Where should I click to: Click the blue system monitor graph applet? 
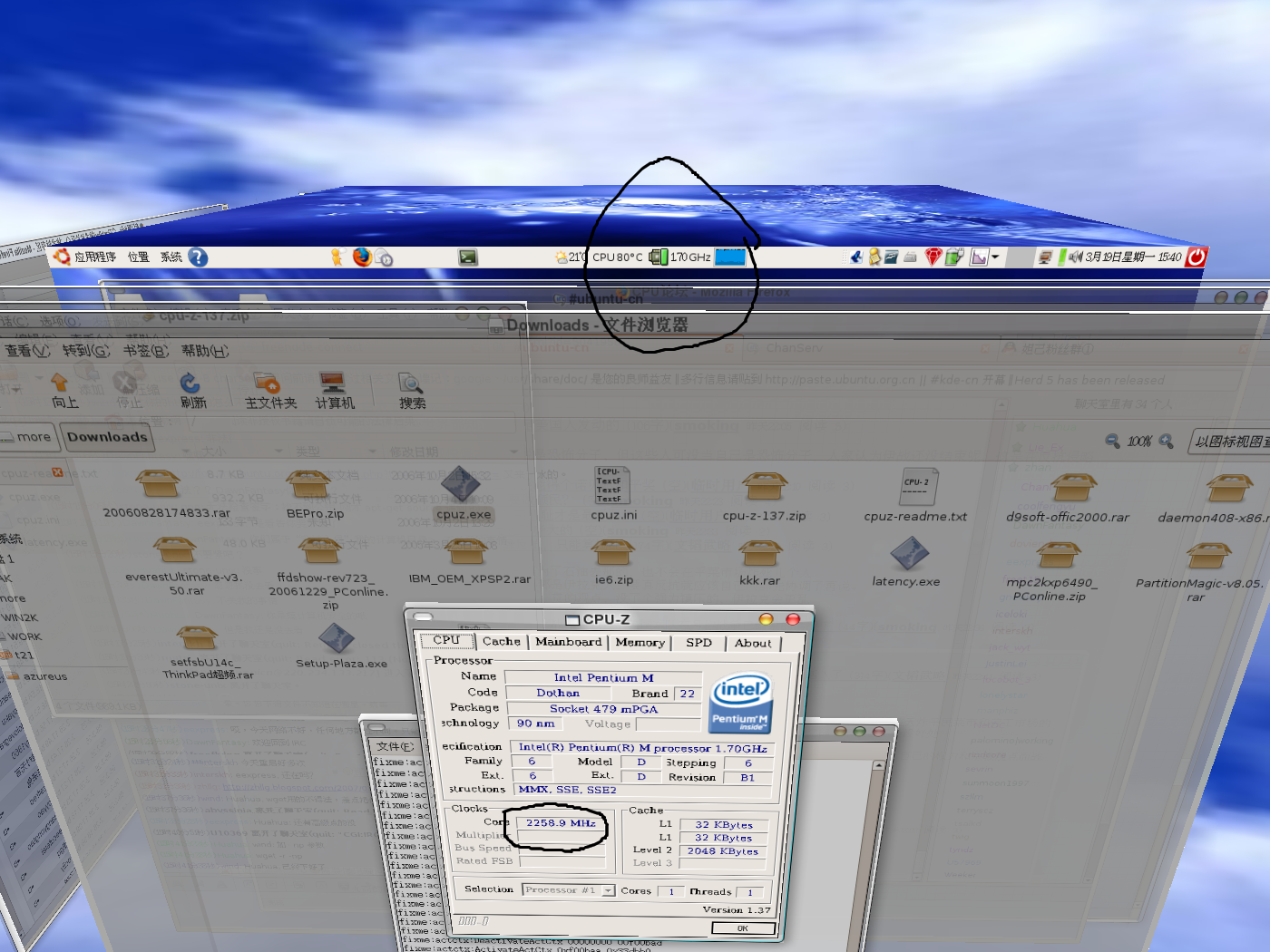(730, 257)
